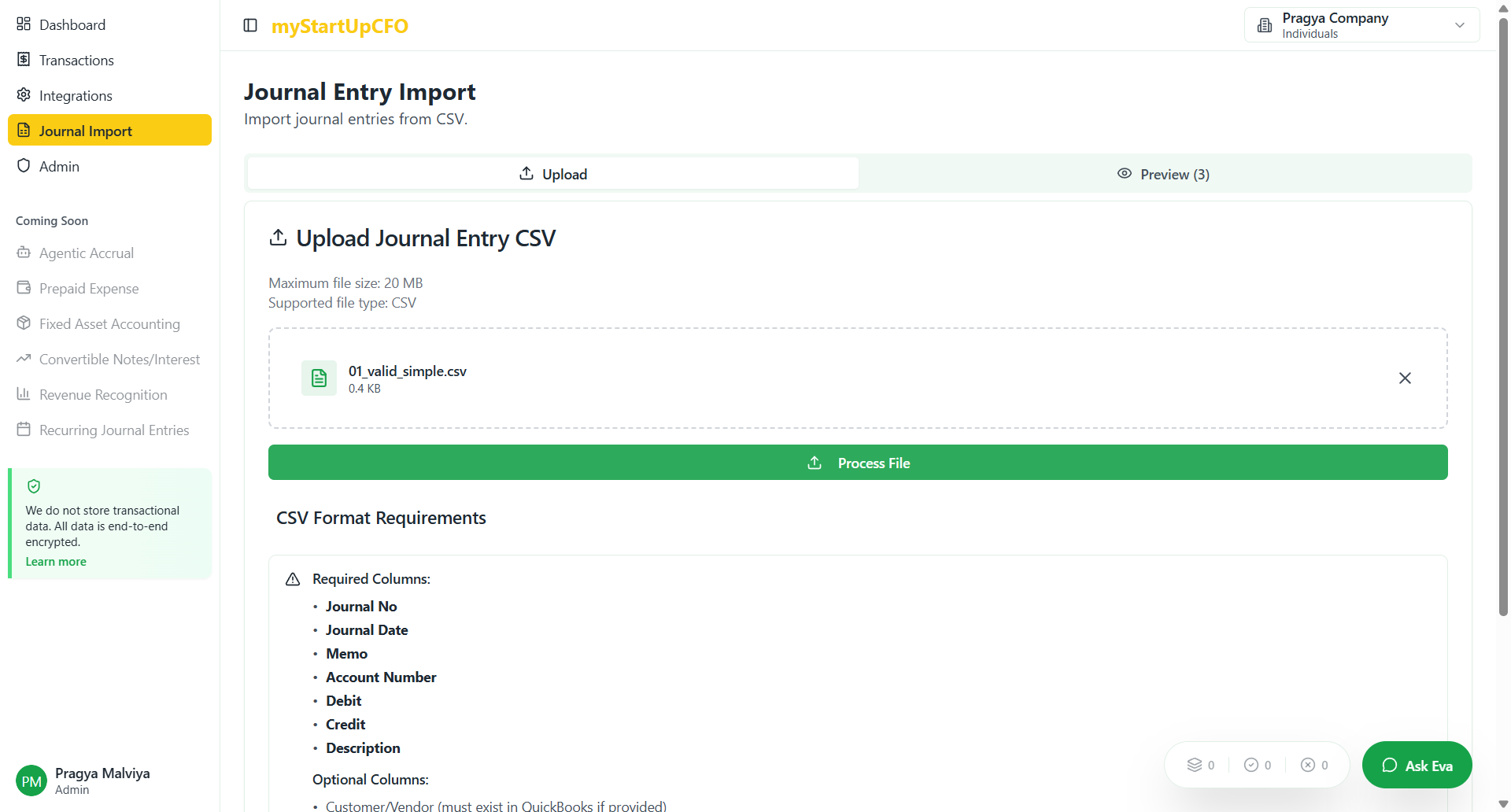This screenshot has height=812, width=1511.
Task: Click the Transactions sidebar icon
Action: 24,60
